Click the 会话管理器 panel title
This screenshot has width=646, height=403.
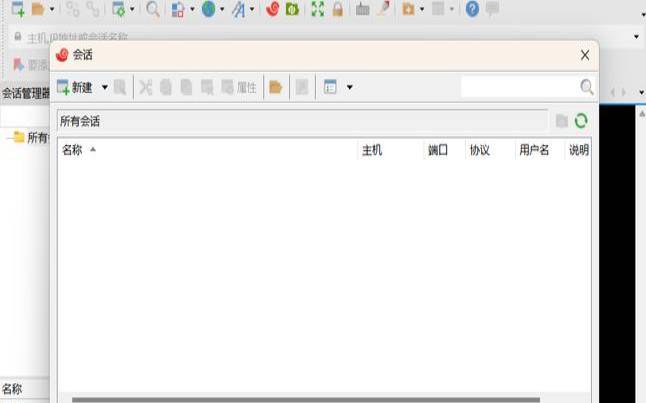[25, 94]
